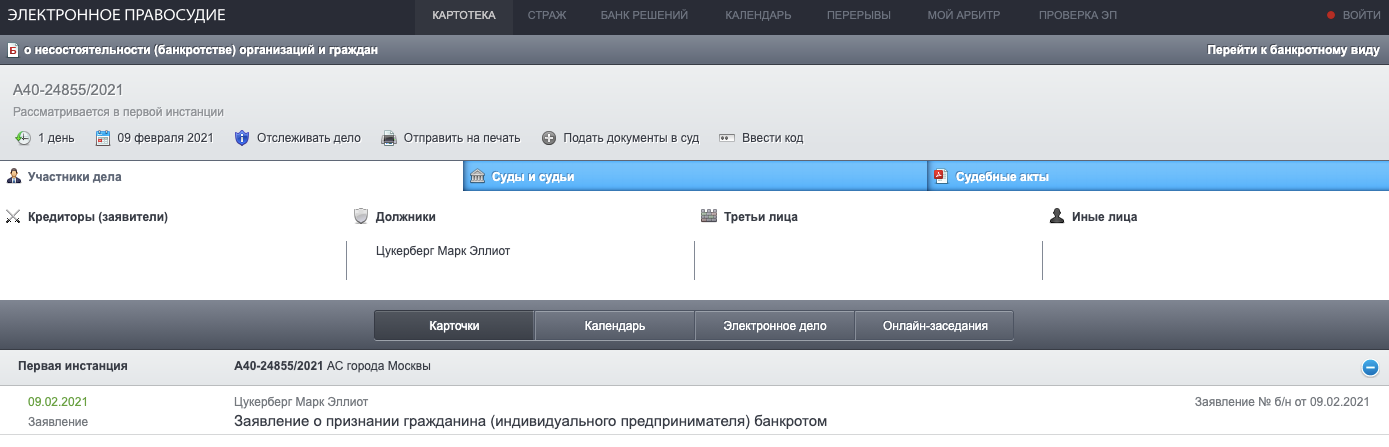Show the Онлайн-заседания view
The height and width of the screenshot is (447, 1389).
(x=935, y=326)
